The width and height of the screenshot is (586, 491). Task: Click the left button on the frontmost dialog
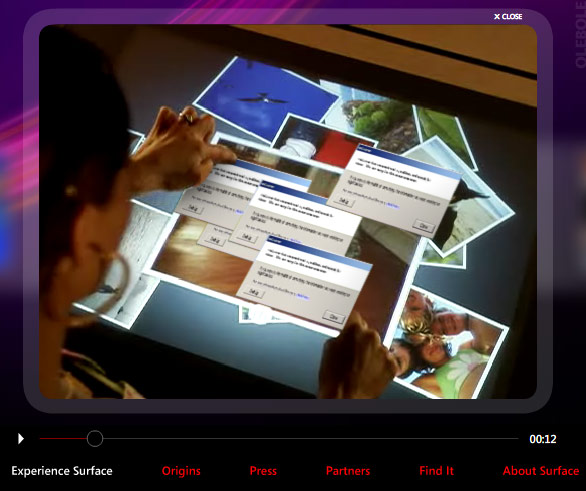click(254, 292)
